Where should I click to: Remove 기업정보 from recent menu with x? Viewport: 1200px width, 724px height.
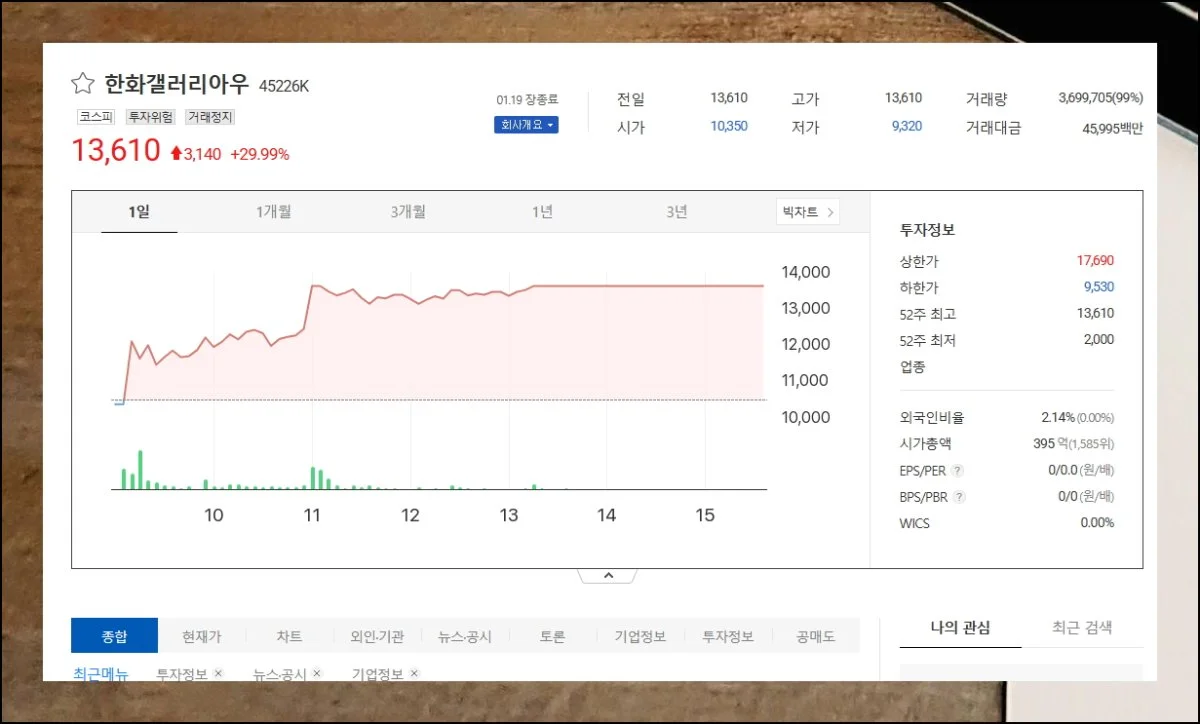414,674
